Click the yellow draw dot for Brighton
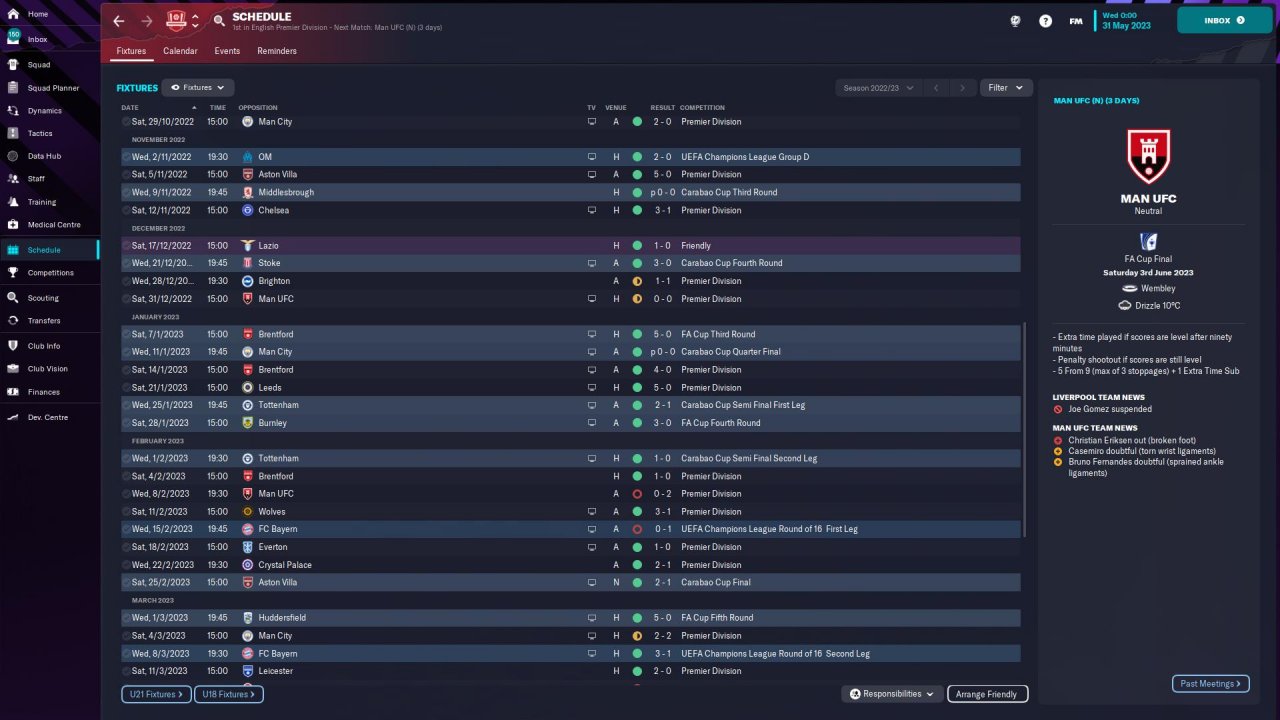Viewport: 1280px width, 720px height. [637, 281]
